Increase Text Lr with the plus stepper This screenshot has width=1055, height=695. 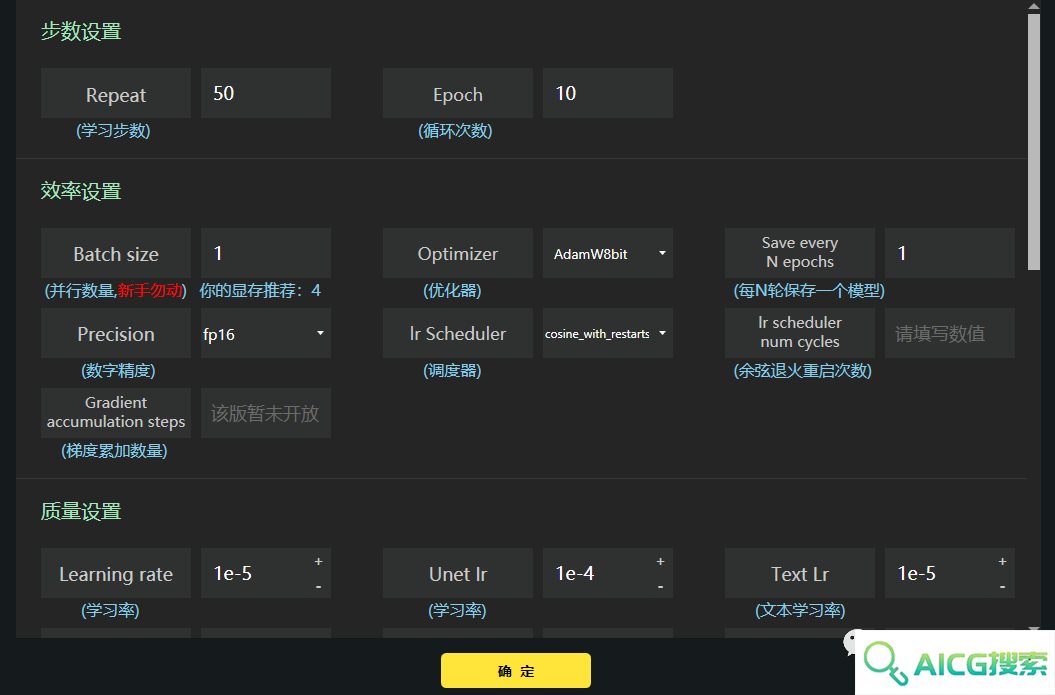tap(1002, 561)
